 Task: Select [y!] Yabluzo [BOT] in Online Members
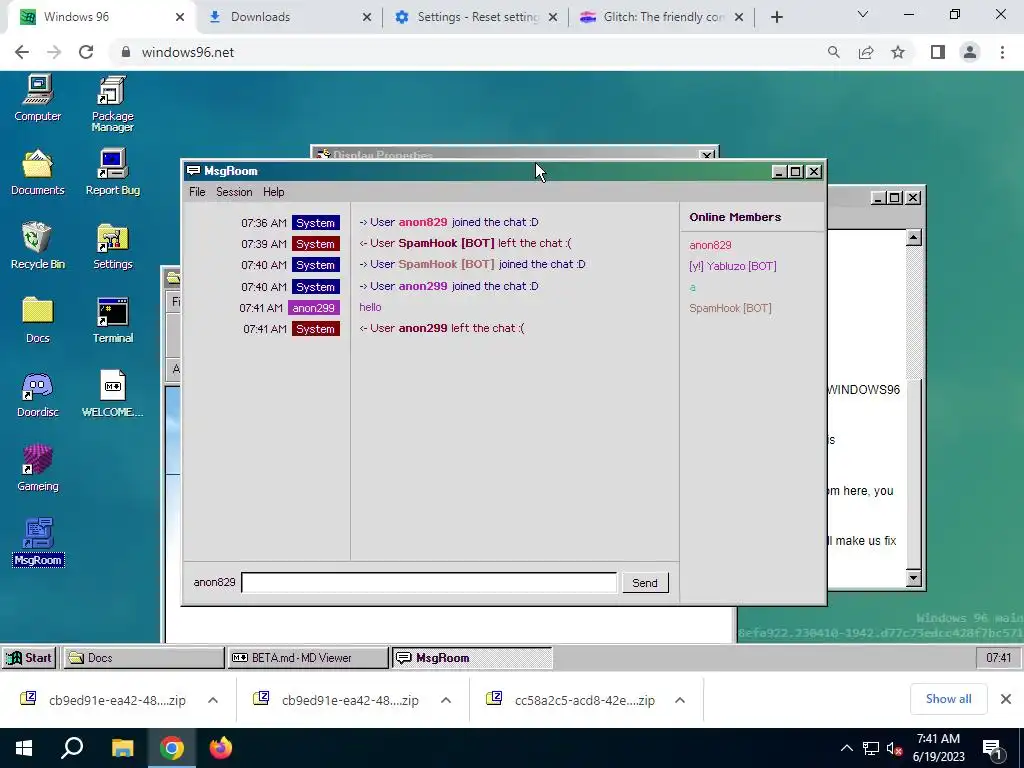733,266
